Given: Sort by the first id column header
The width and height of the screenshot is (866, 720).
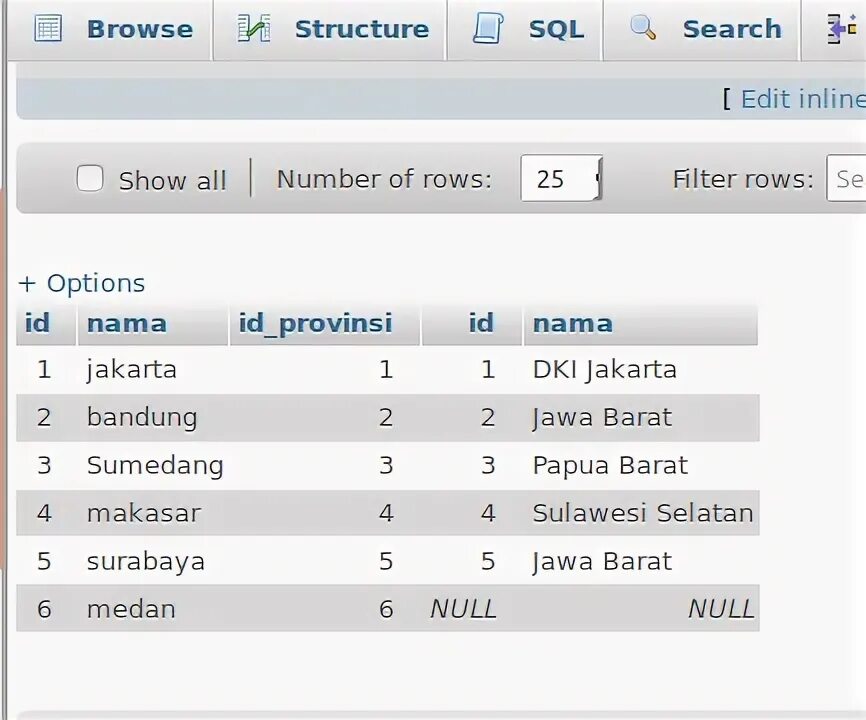Looking at the screenshot, I should pyautogui.click(x=37, y=323).
